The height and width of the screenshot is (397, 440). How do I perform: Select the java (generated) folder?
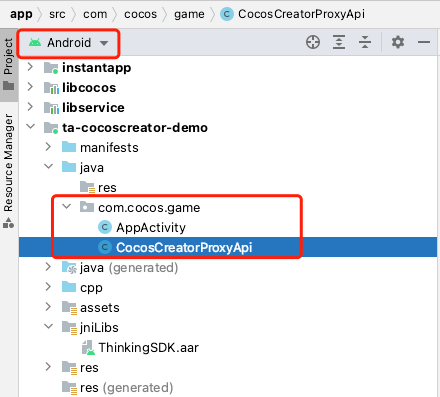(228, 267)
